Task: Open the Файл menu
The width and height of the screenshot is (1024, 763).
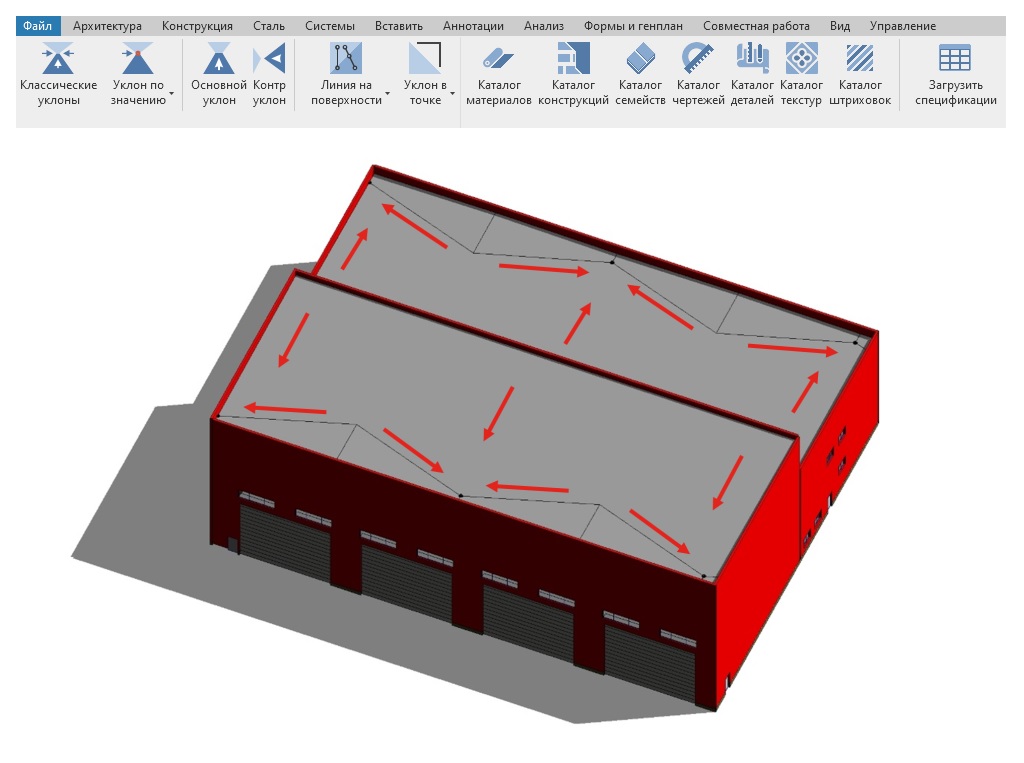Action: (38, 26)
